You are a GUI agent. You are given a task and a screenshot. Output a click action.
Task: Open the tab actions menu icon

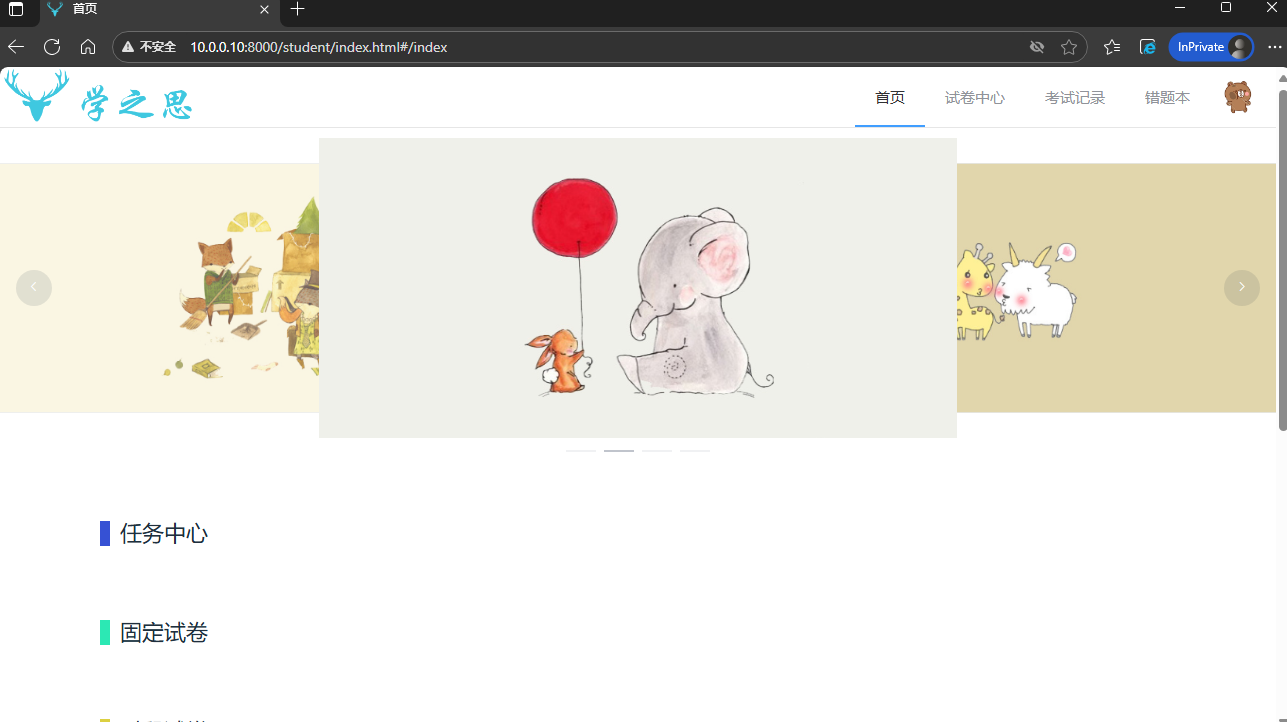pyautogui.click(x=16, y=9)
